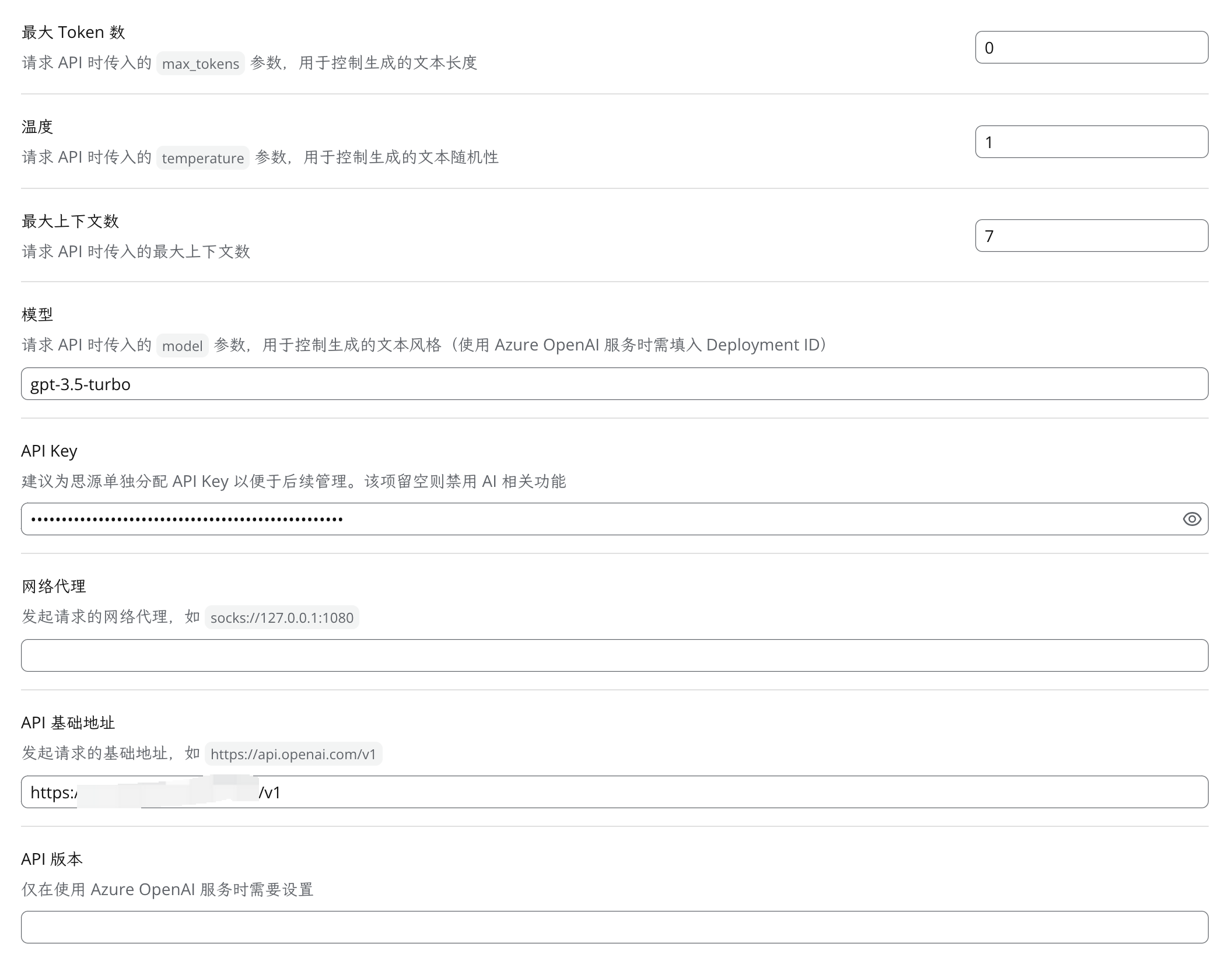The width and height of the screenshot is (1232, 954).
Task: Click the 最大上下文数 input showing 7
Action: click(1091, 236)
